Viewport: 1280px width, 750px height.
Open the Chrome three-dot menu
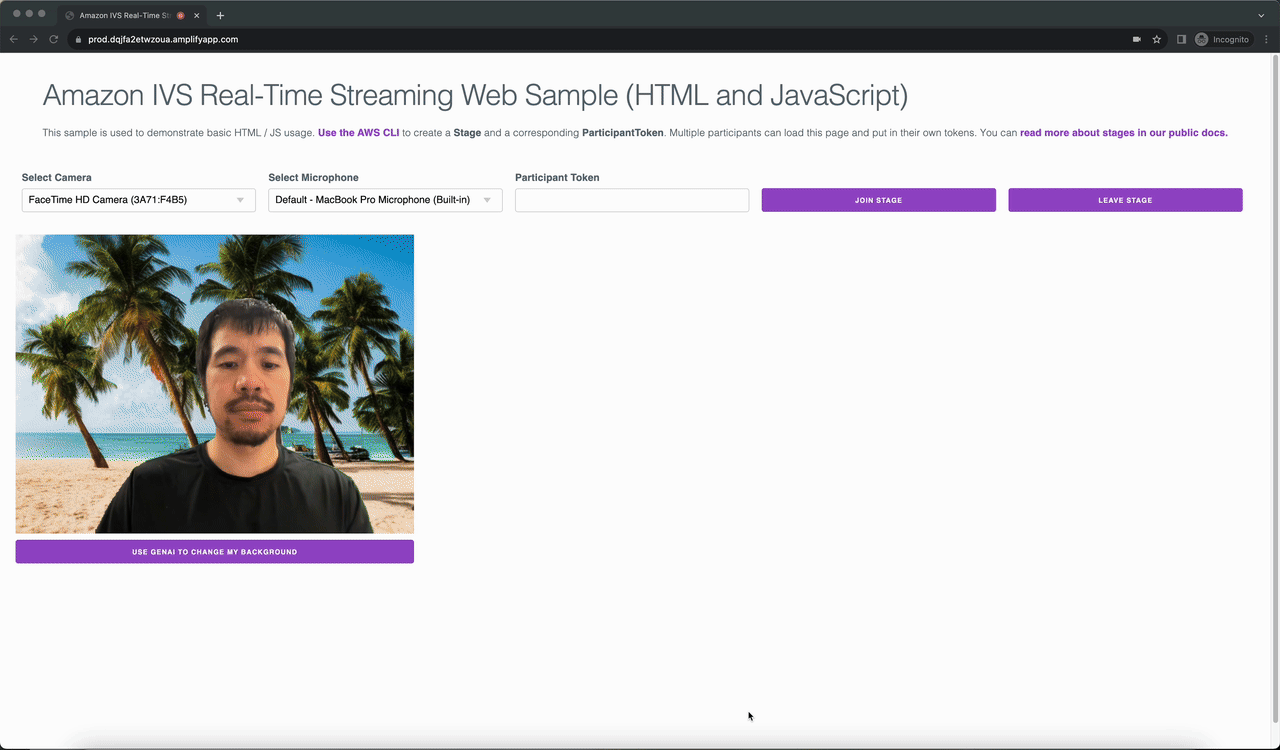point(1267,39)
